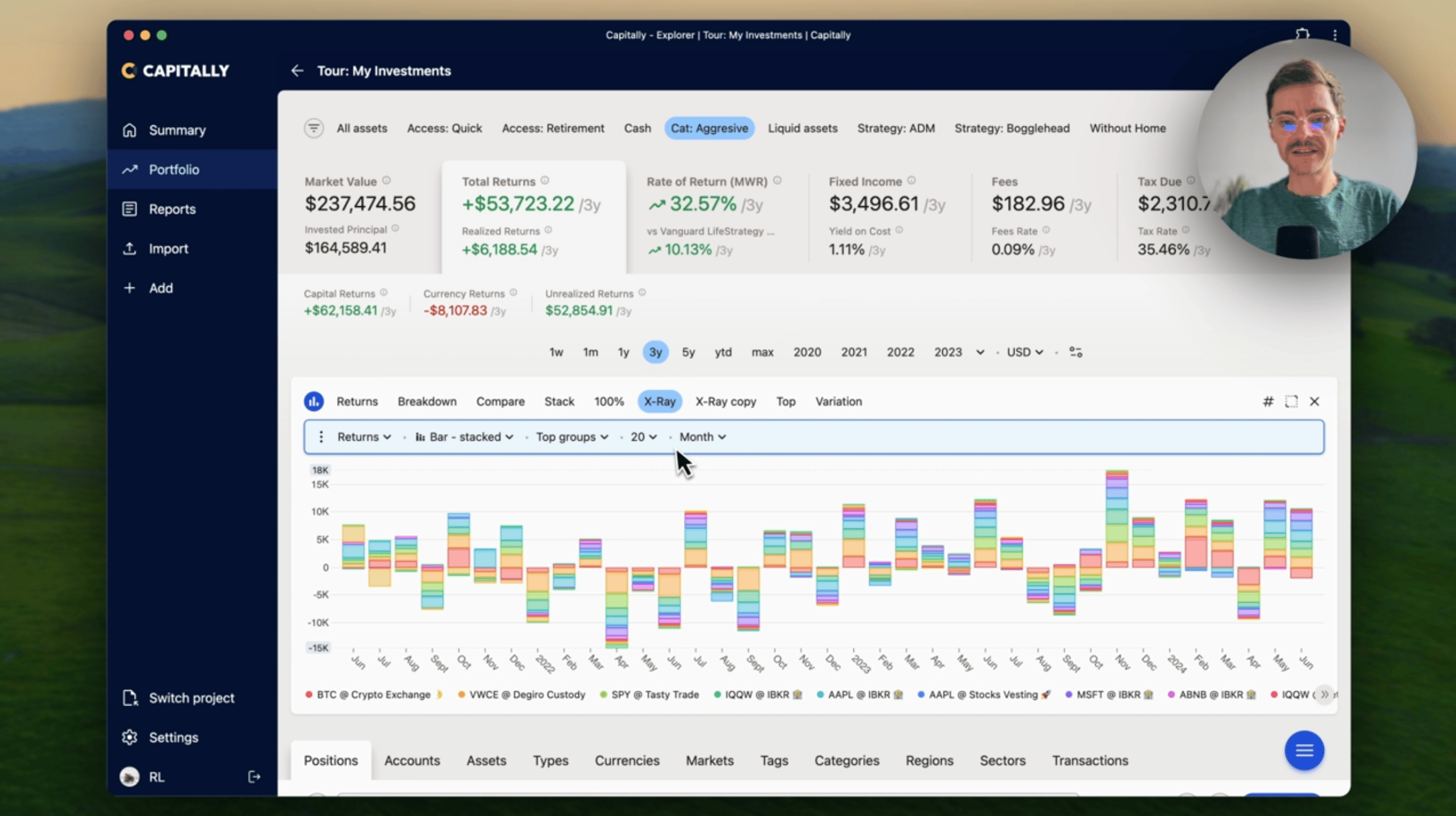Open Settings gear in sidebar
The image size is (1456, 816).
129,738
